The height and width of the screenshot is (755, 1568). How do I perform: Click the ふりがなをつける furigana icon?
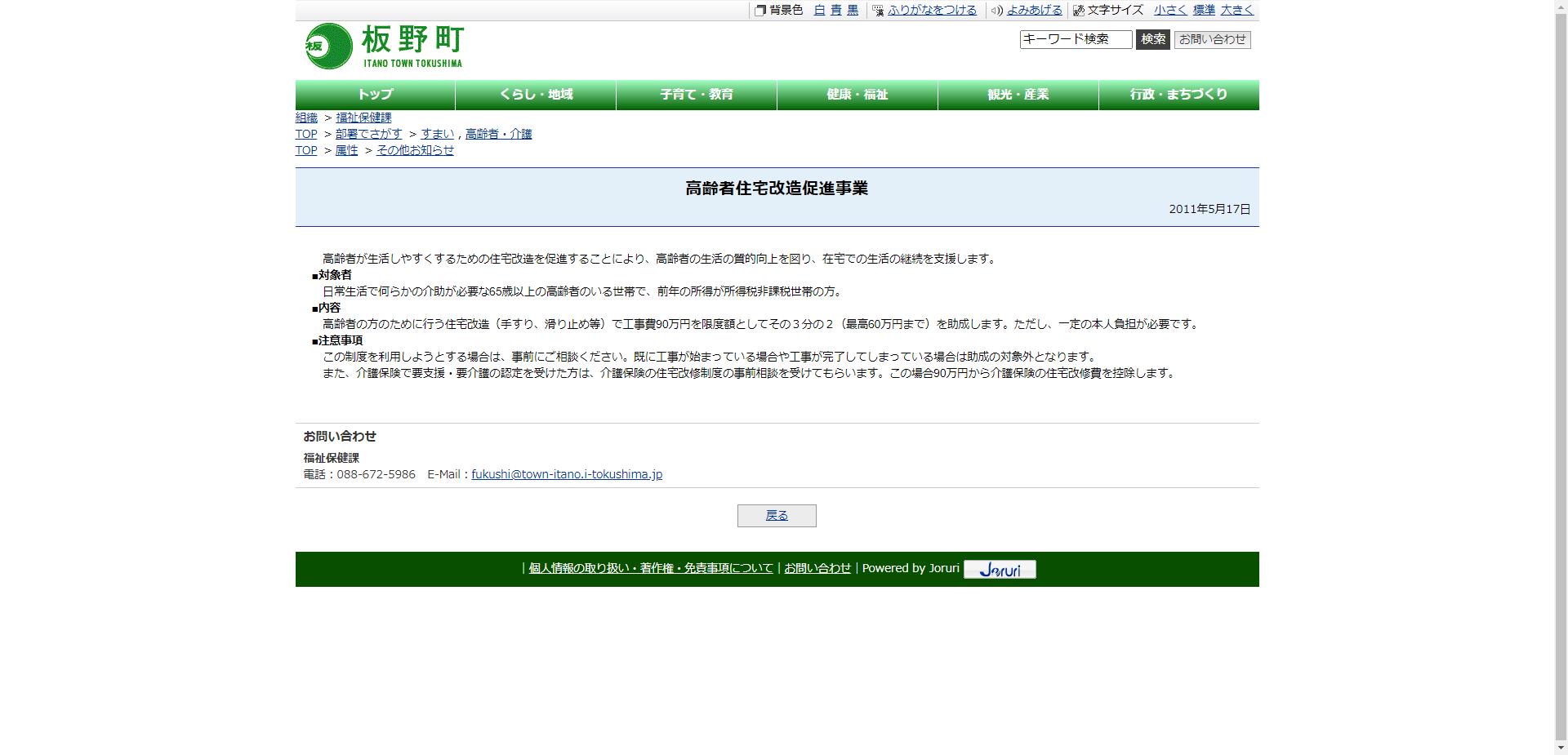[876, 11]
